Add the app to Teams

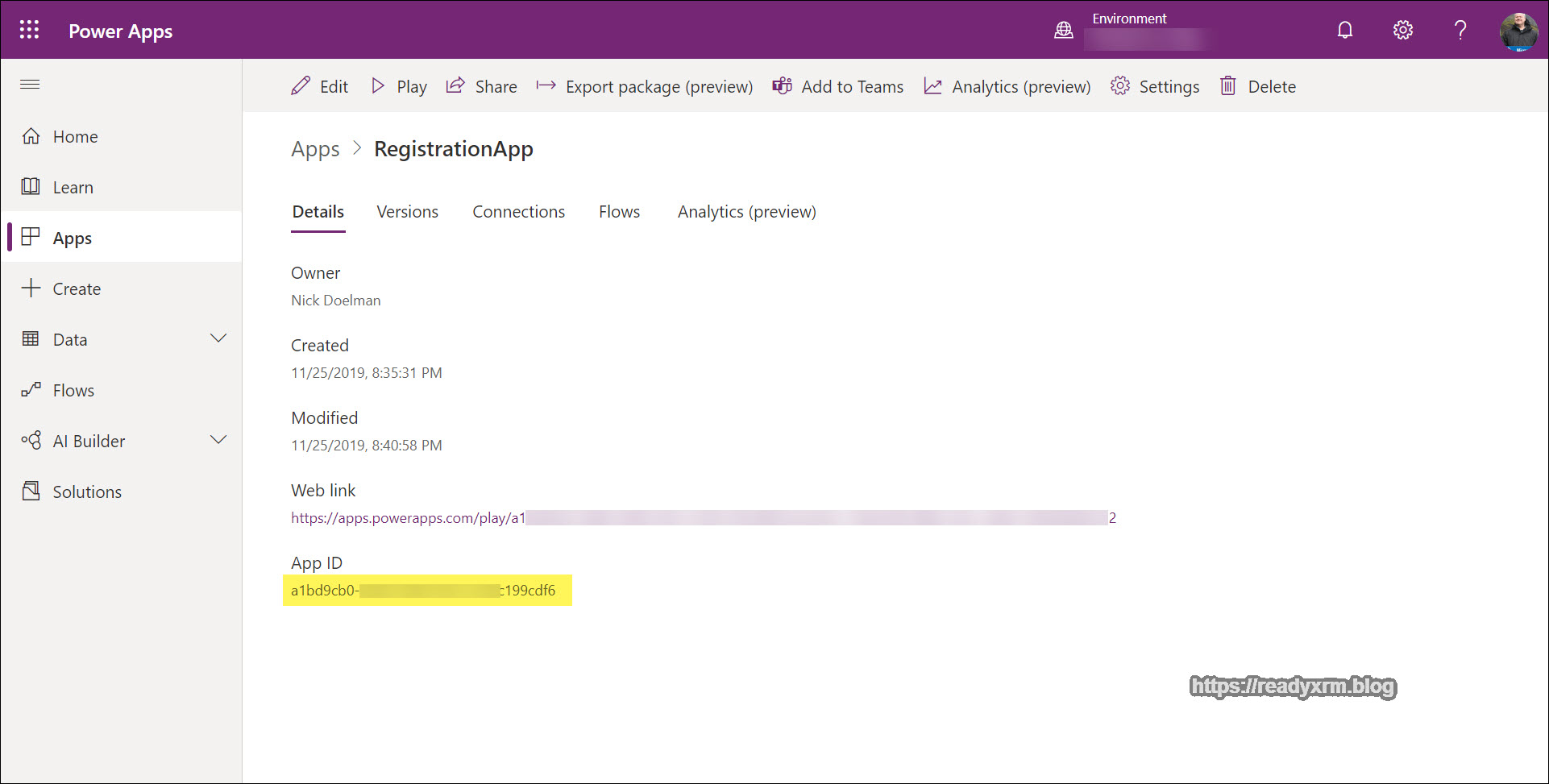(x=838, y=86)
